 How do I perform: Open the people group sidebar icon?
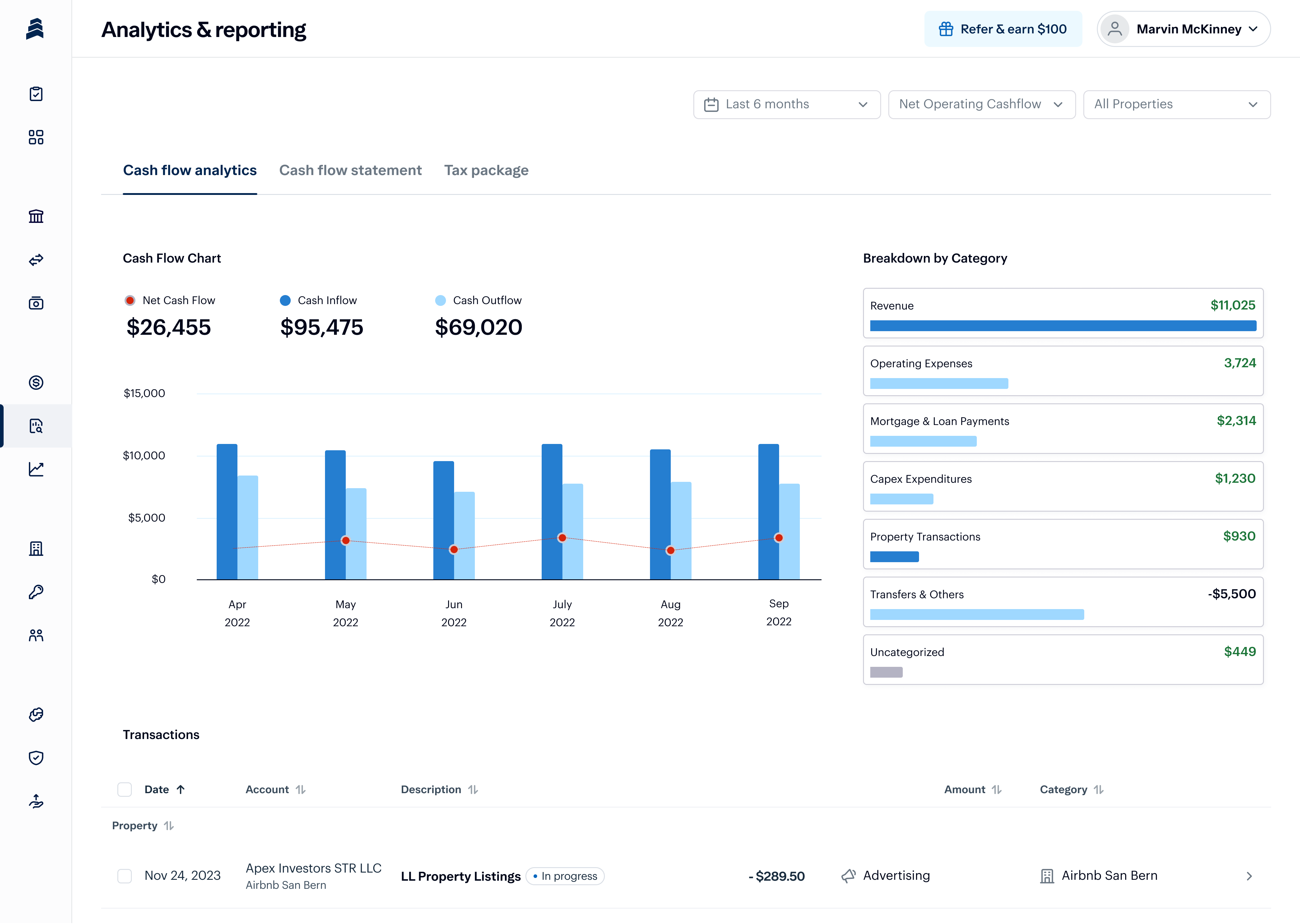36,636
